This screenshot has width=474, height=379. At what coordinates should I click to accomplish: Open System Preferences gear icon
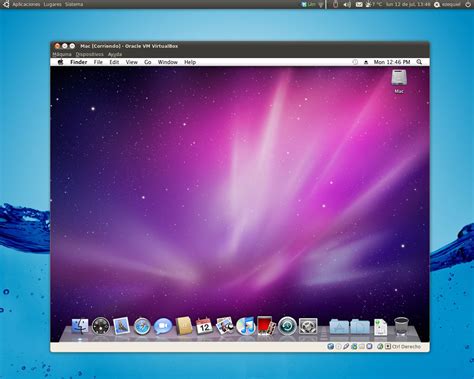pyautogui.click(x=308, y=326)
